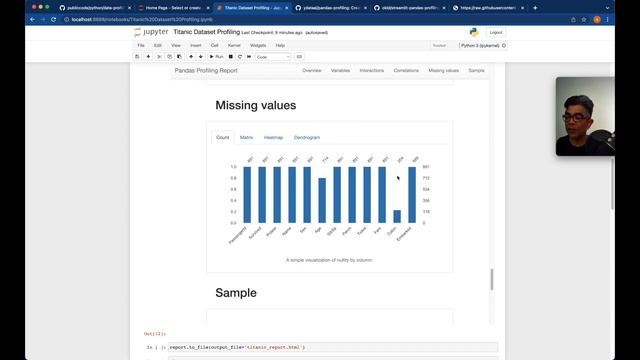Click the Trusted notebook indicator

click(x=439, y=46)
